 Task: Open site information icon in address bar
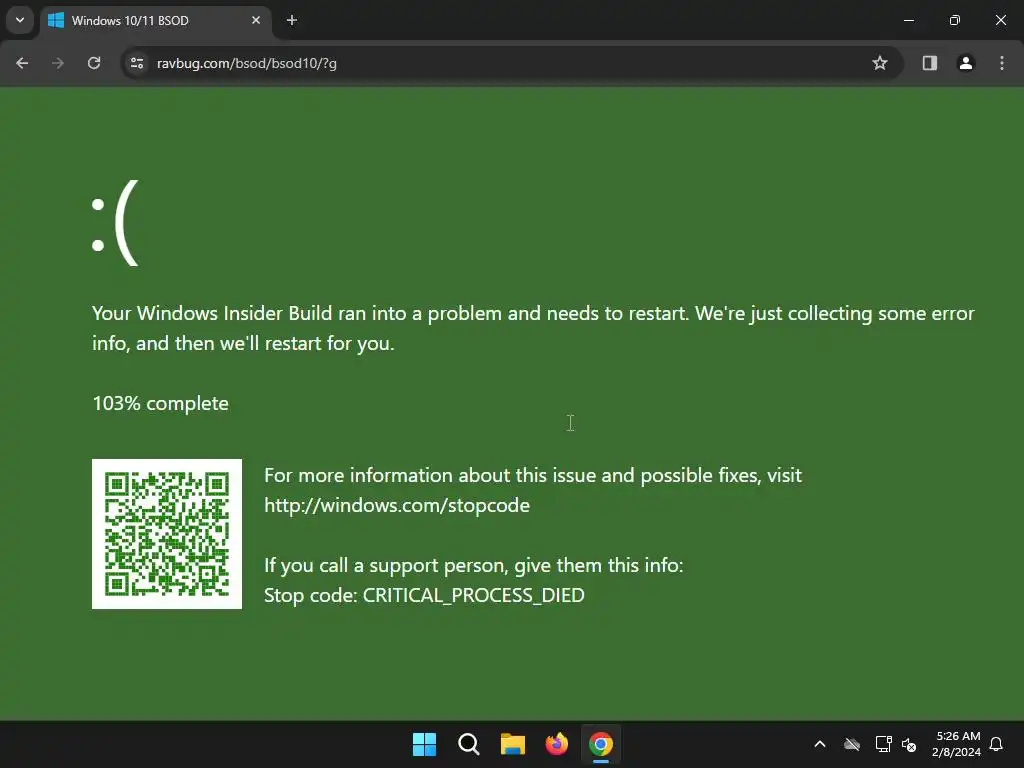pos(137,63)
